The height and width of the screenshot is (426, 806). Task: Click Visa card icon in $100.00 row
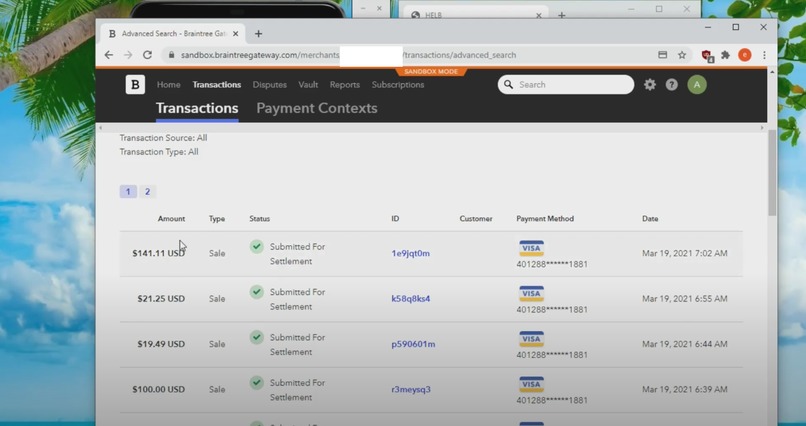[532, 384]
